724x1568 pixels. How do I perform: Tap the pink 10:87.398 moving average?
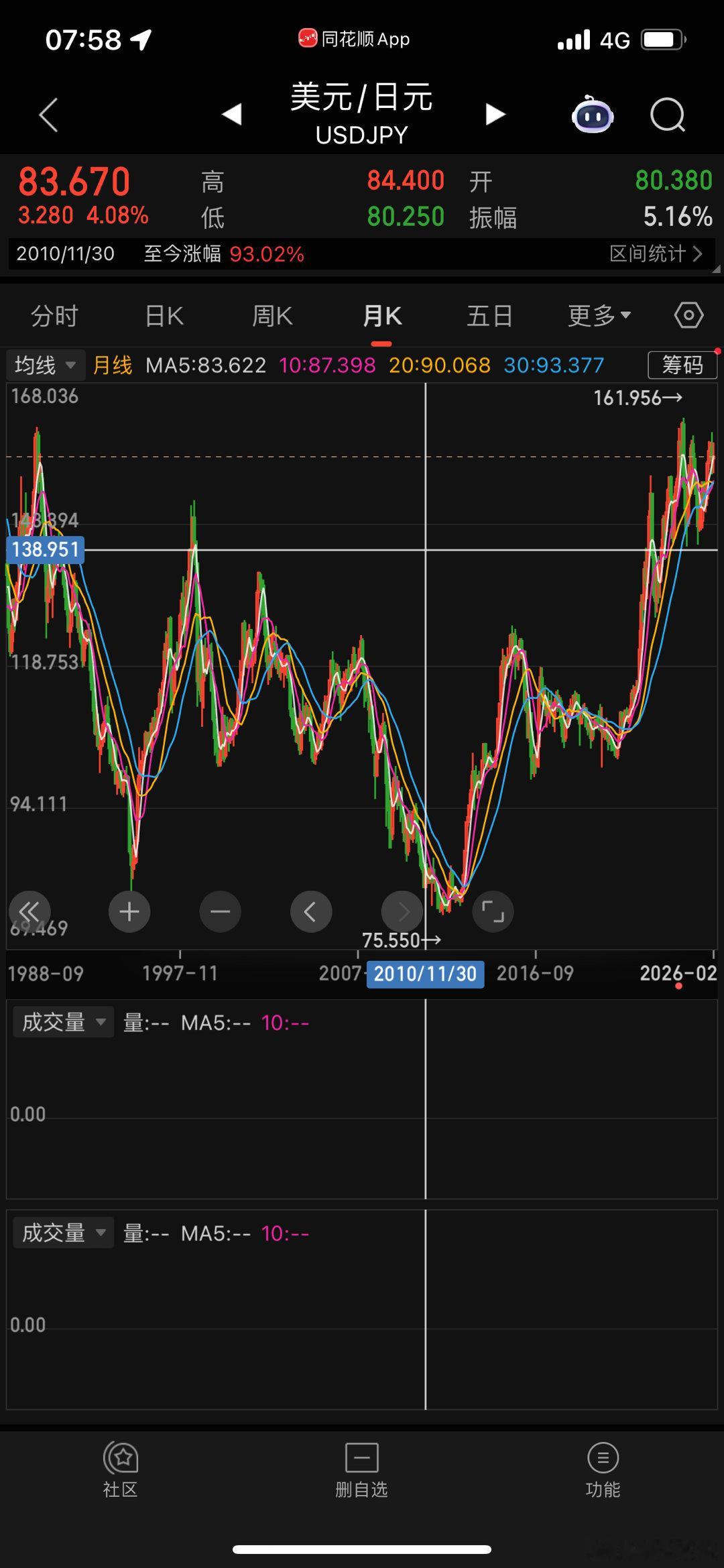(x=327, y=366)
